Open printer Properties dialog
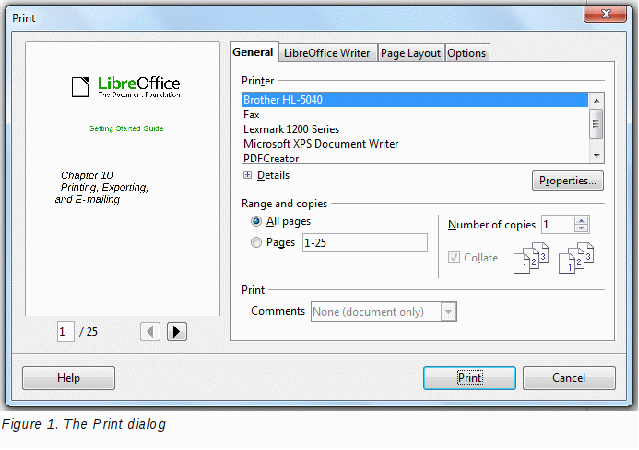The image size is (639, 450). pyautogui.click(x=568, y=181)
